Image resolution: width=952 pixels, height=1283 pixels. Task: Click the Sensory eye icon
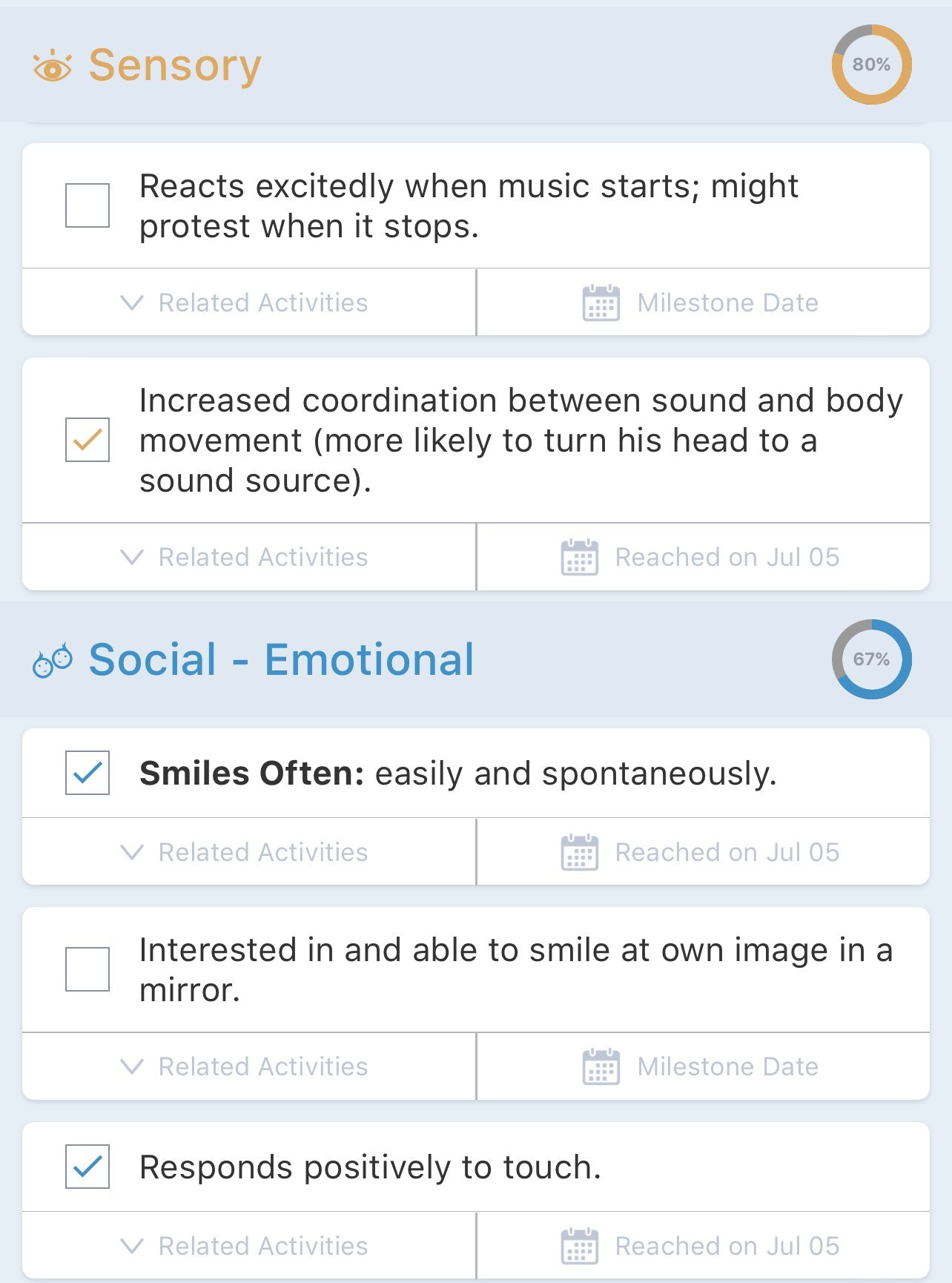[x=52, y=67]
